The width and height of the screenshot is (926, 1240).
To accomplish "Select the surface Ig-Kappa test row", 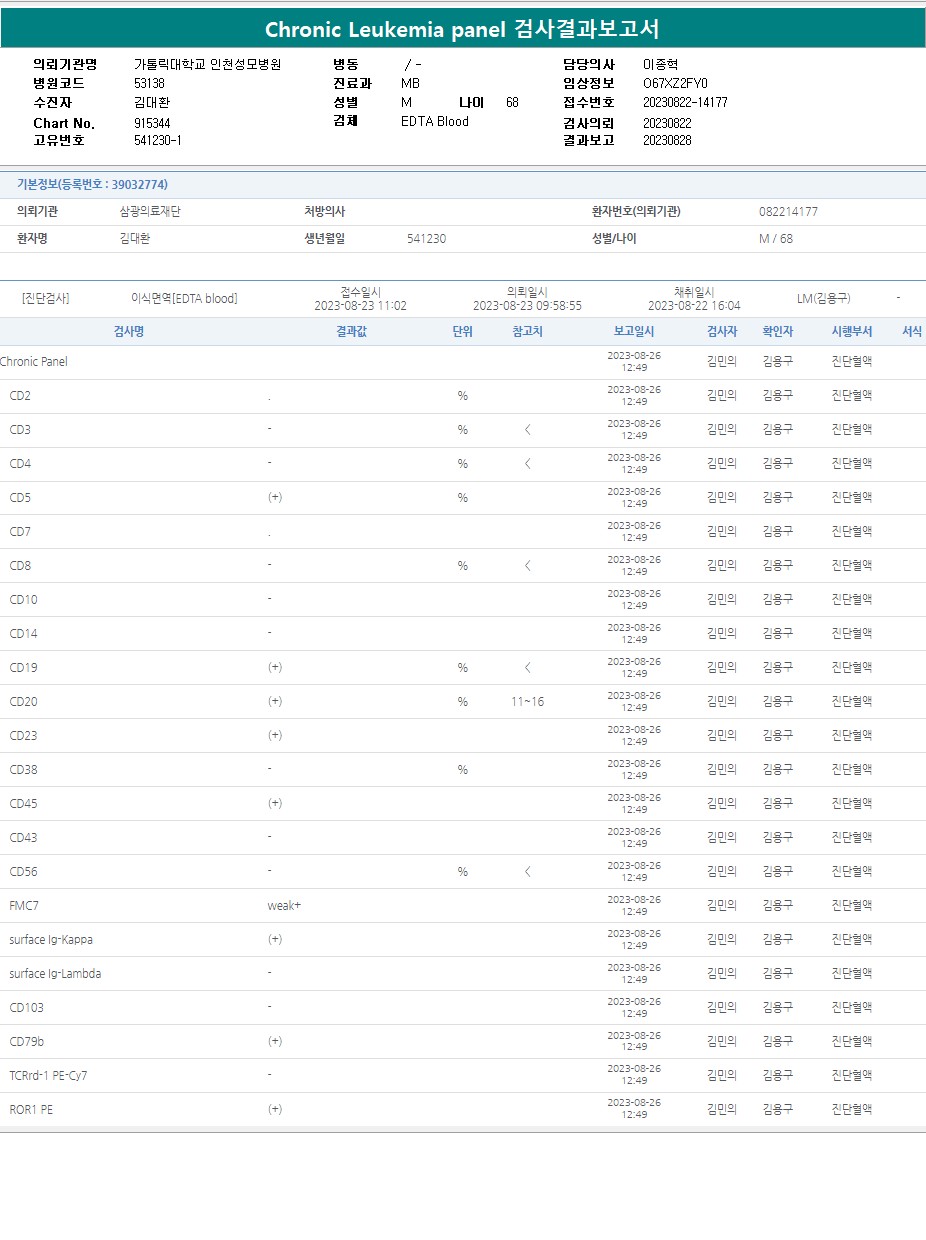I will pyautogui.click(x=51, y=940).
